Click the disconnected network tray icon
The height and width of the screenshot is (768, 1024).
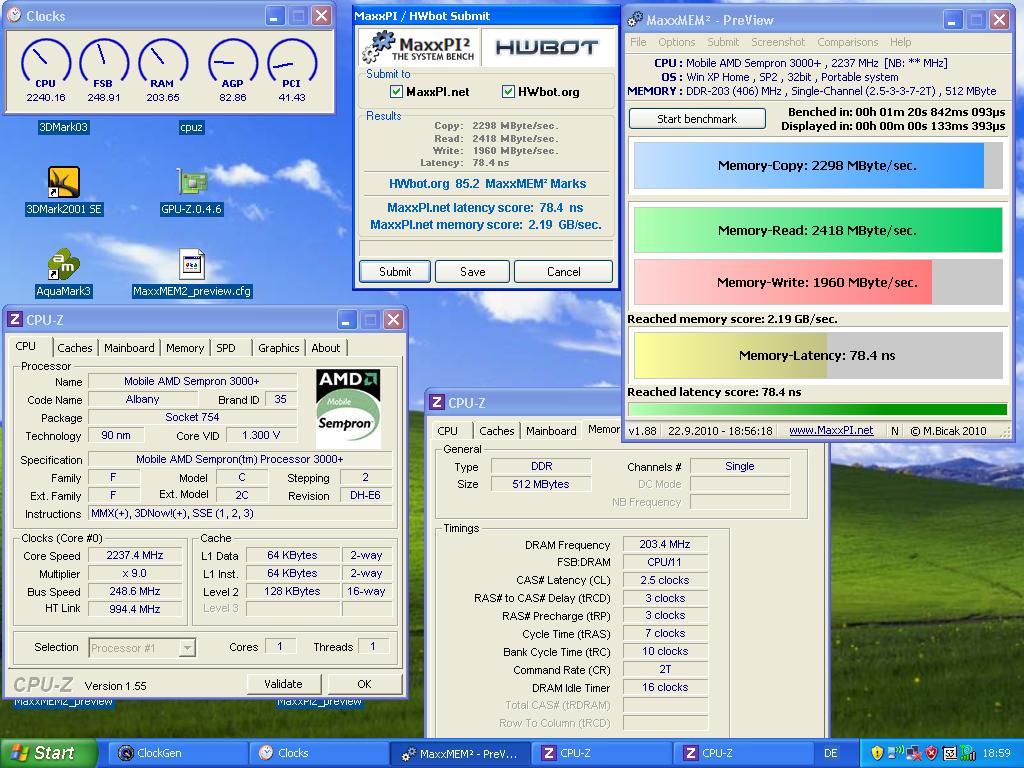tap(914, 753)
